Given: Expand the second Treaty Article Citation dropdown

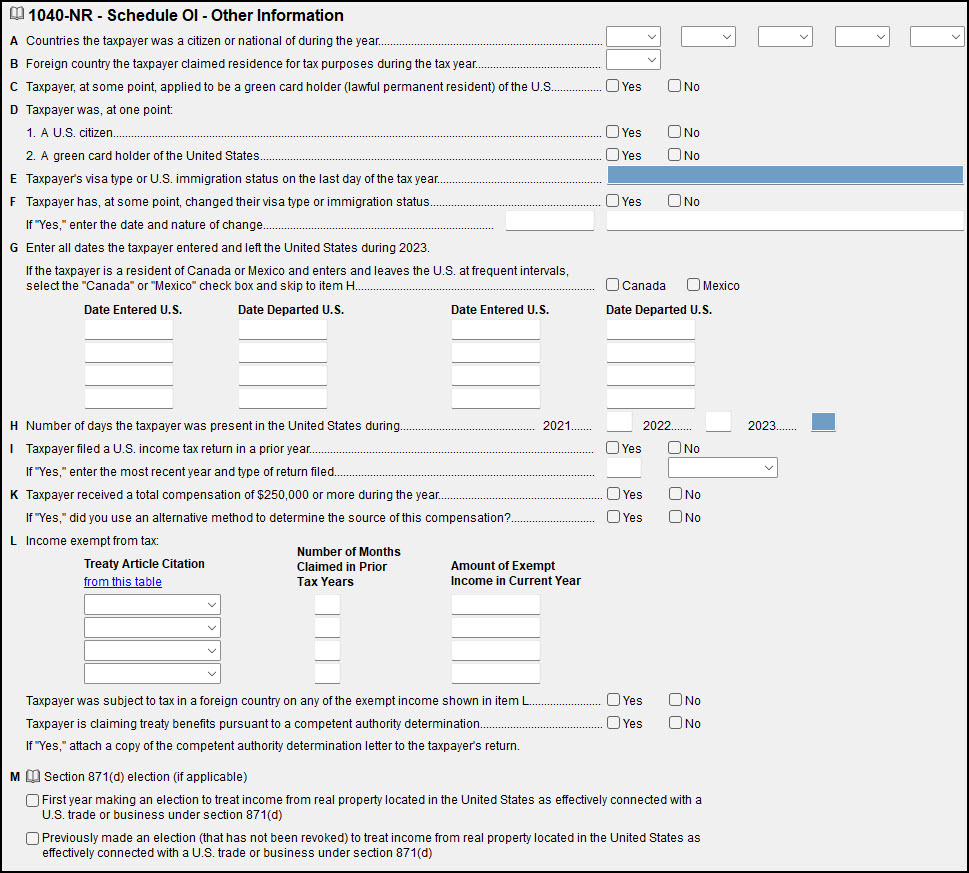Looking at the screenshot, I should point(152,628).
